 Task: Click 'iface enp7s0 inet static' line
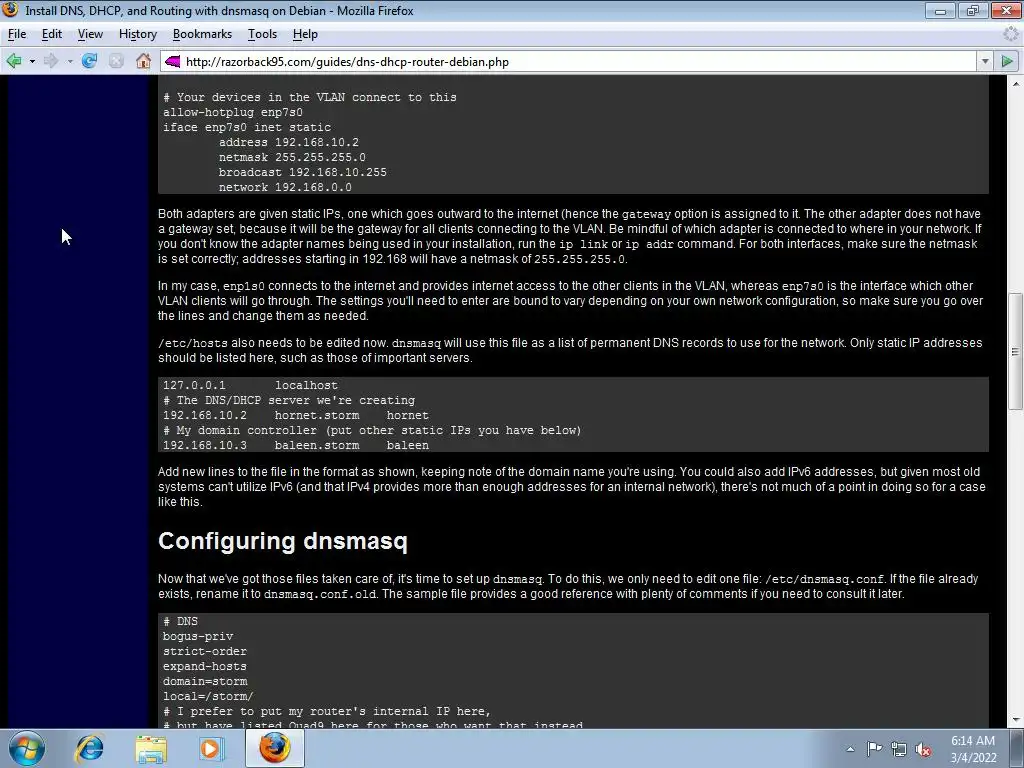click(247, 127)
